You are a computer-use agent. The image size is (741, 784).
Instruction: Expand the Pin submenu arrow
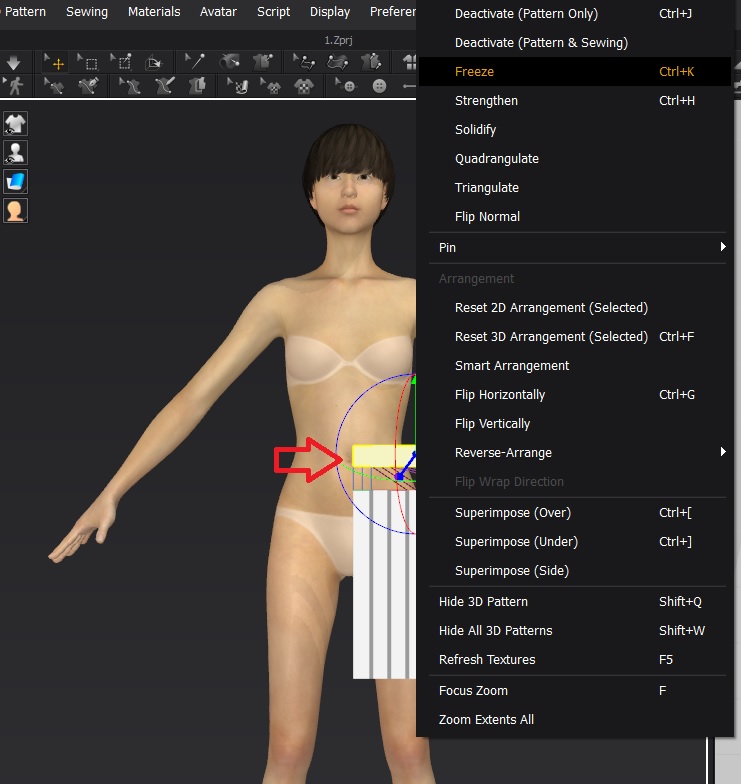coord(722,246)
